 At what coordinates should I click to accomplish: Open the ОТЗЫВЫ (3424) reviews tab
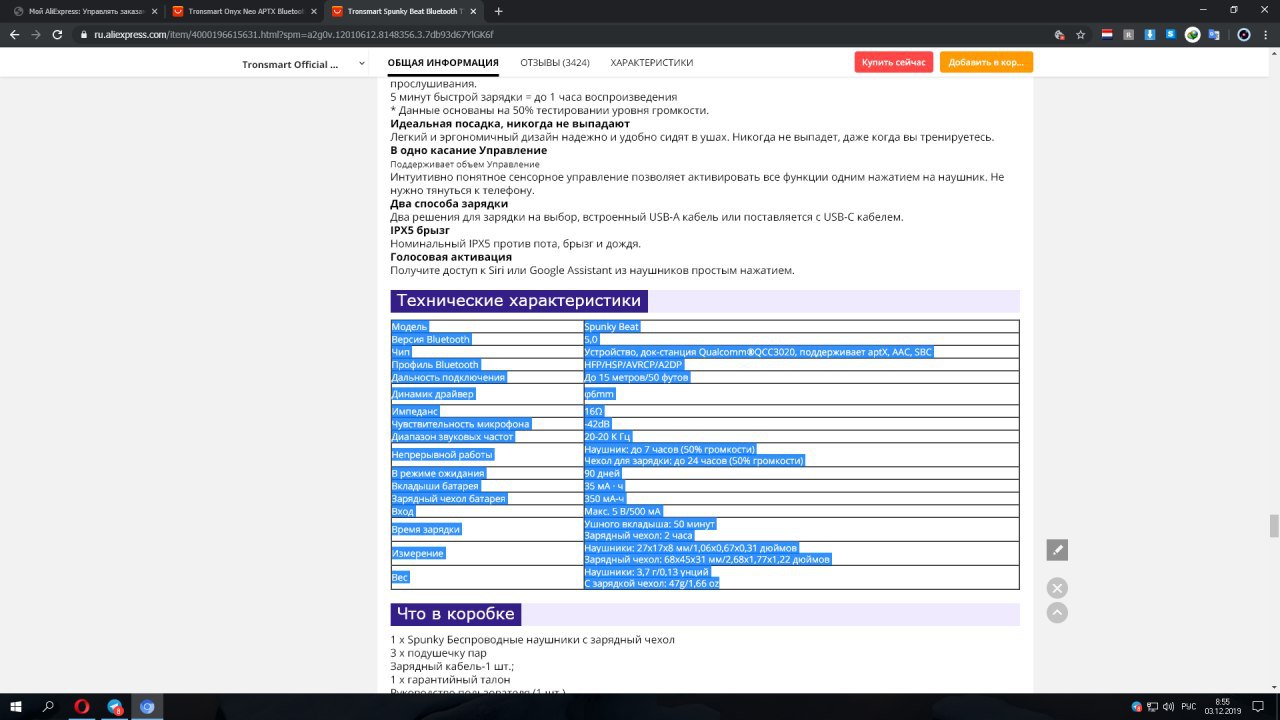coord(555,63)
